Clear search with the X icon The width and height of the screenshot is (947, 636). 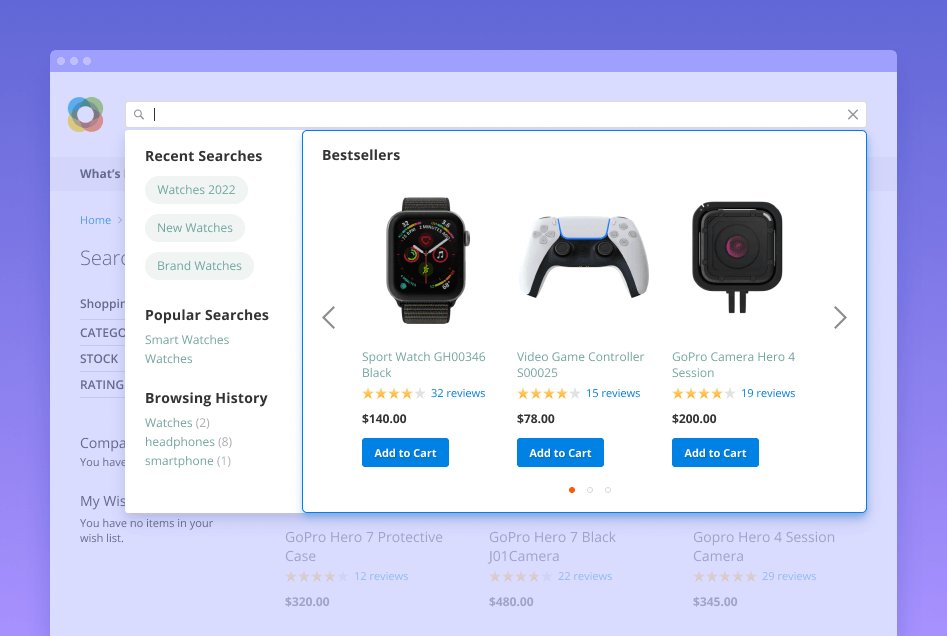pos(853,115)
